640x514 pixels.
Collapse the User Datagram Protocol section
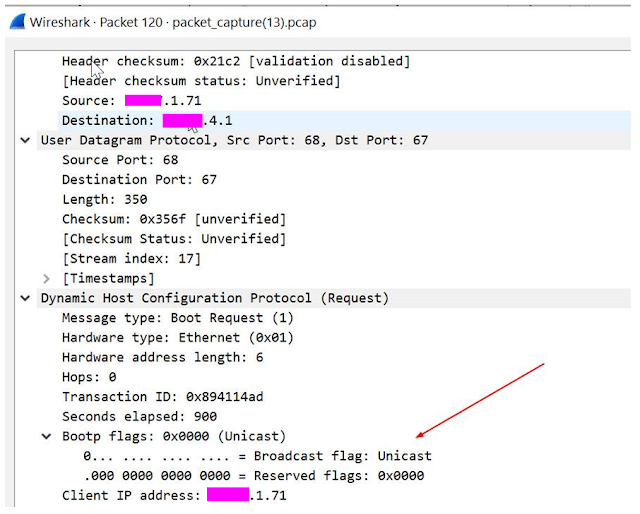coord(25,140)
